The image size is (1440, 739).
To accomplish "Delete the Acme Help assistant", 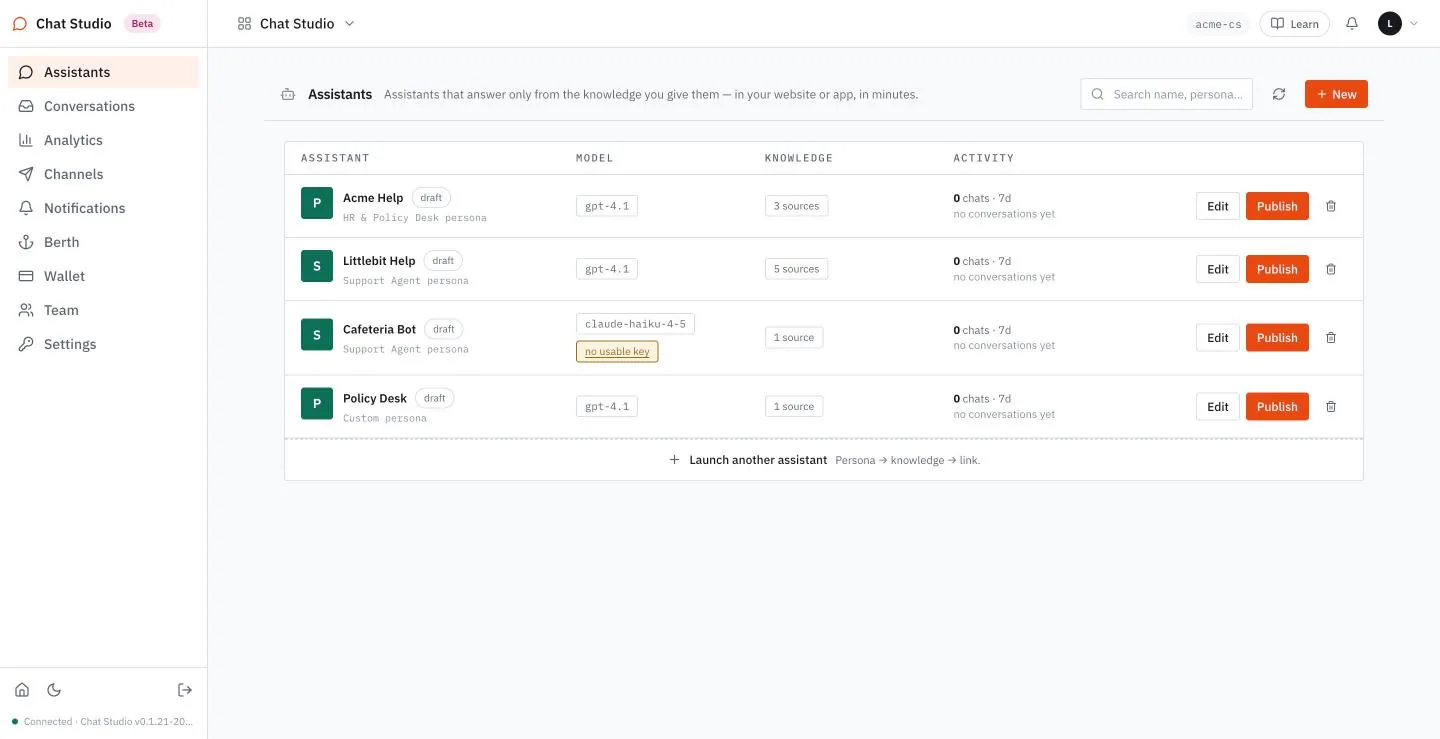I will pos(1331,206).
